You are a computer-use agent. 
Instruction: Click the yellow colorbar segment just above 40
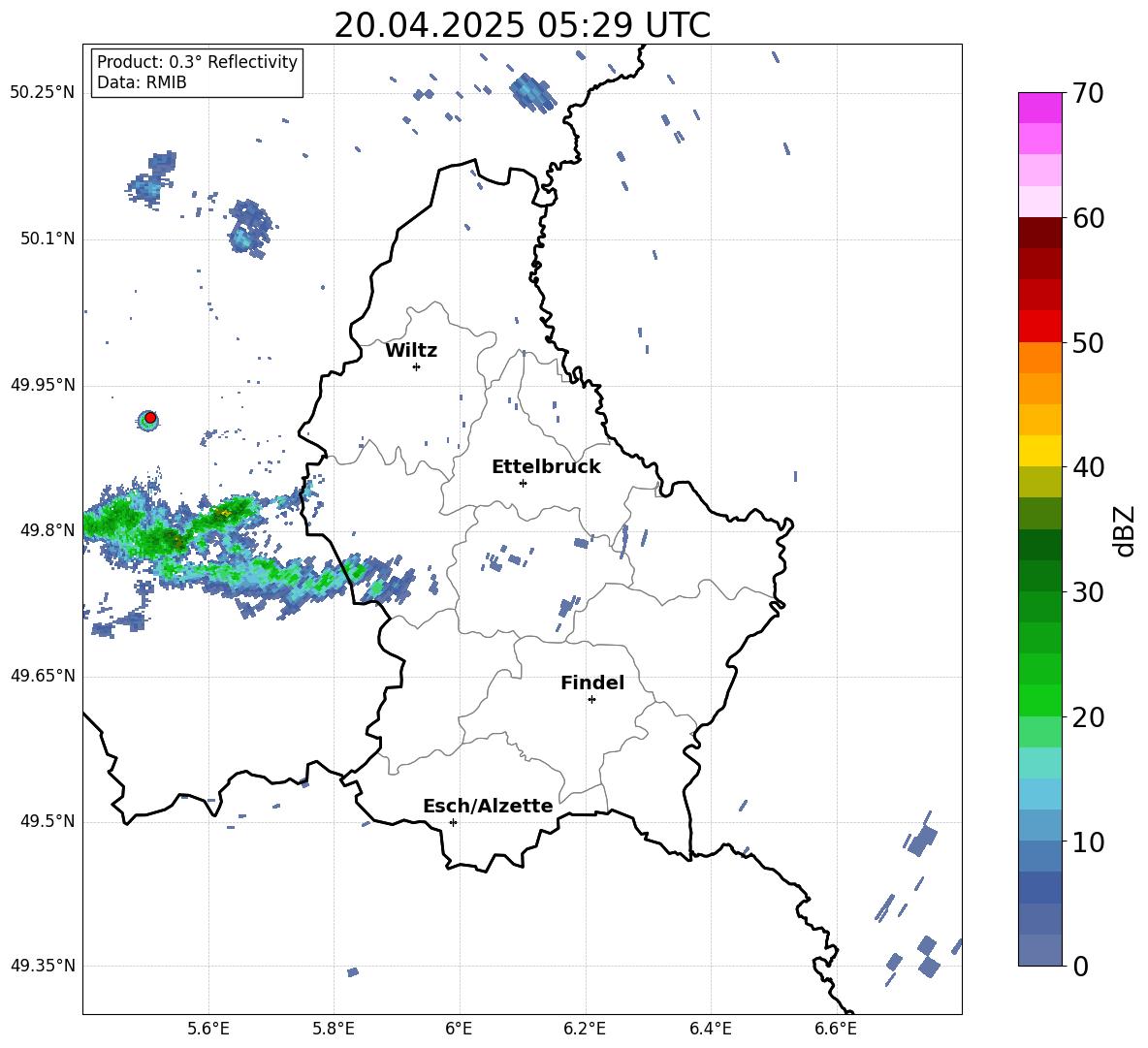(x=1039, y=451)
